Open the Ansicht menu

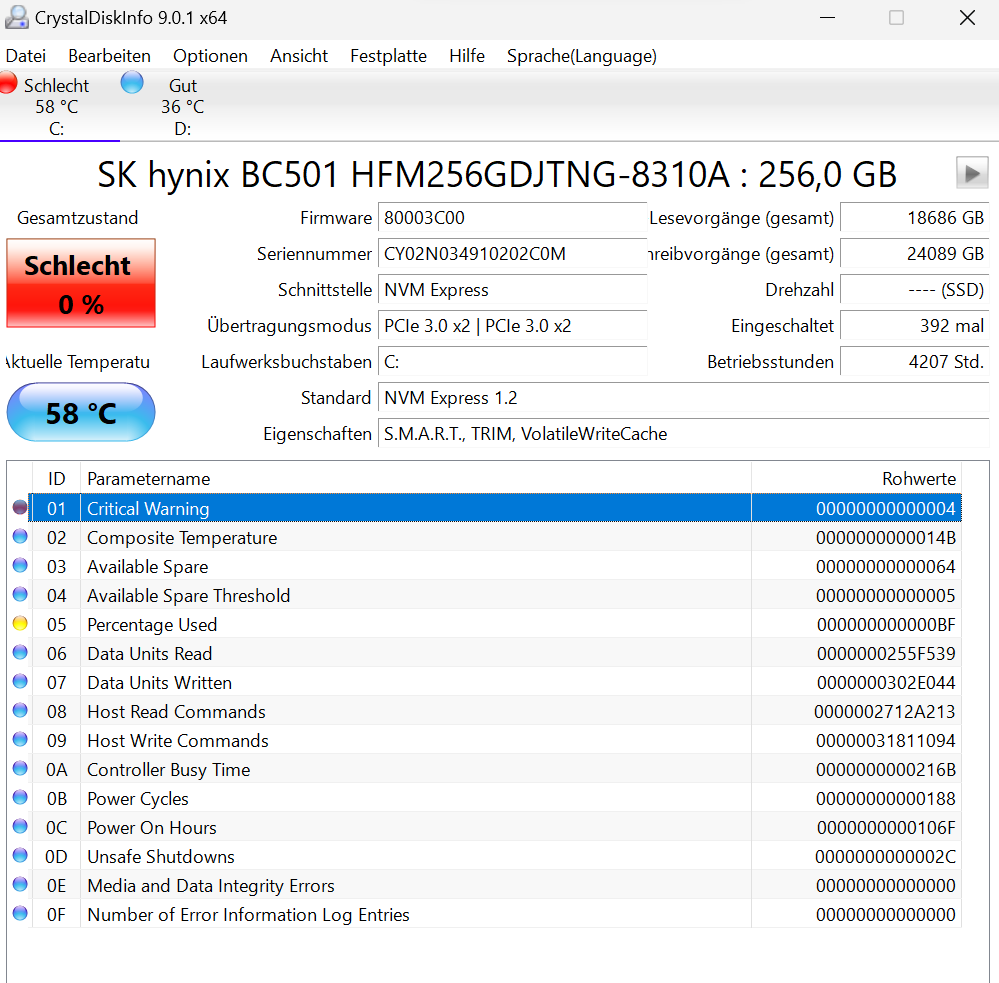coord(299,56)
